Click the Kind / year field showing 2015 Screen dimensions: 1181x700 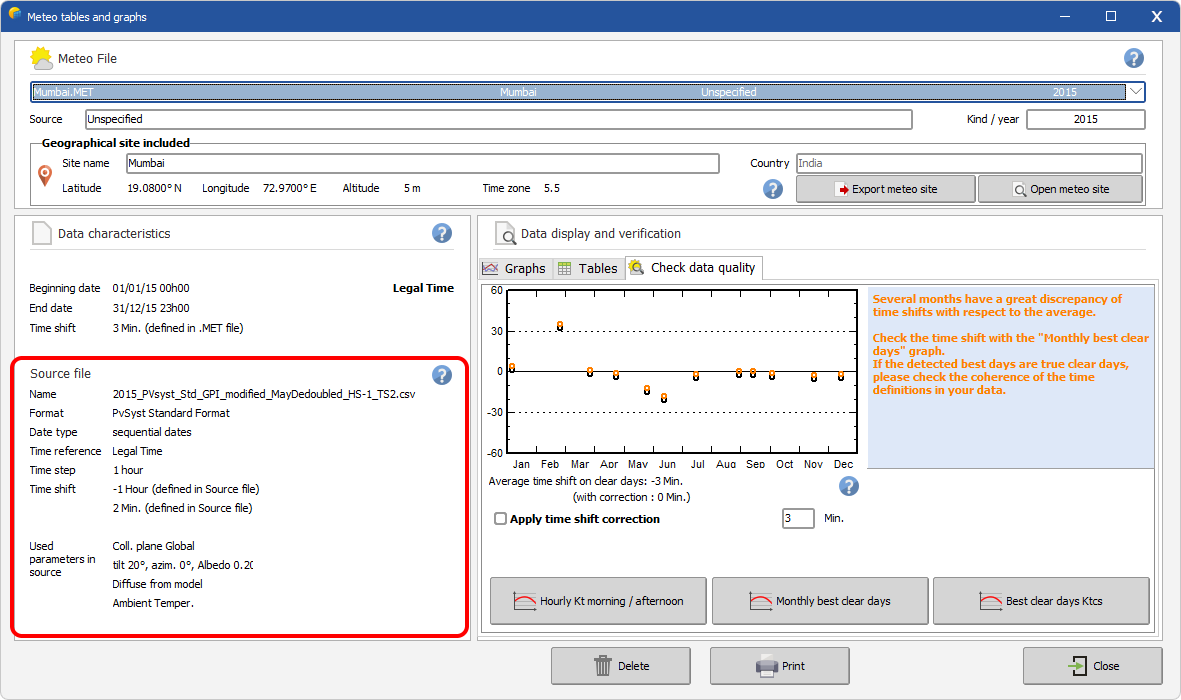pyautogui.click(x=1085, y=119)
